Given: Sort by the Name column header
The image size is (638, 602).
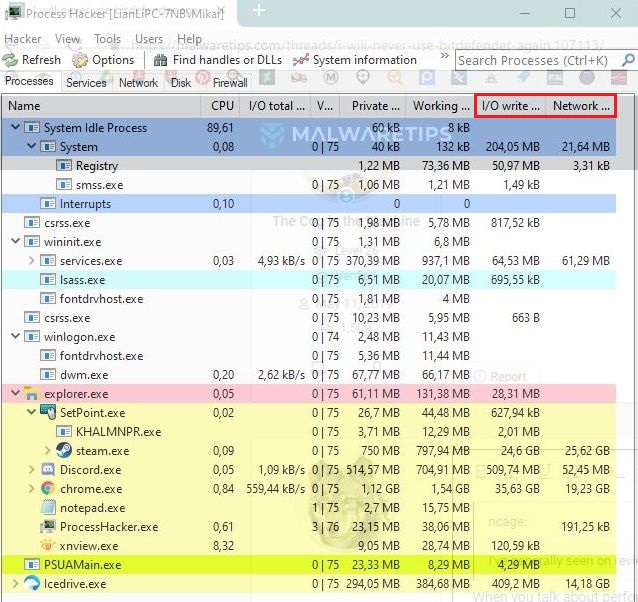Looking at the screenshot, I should [101, 106].
